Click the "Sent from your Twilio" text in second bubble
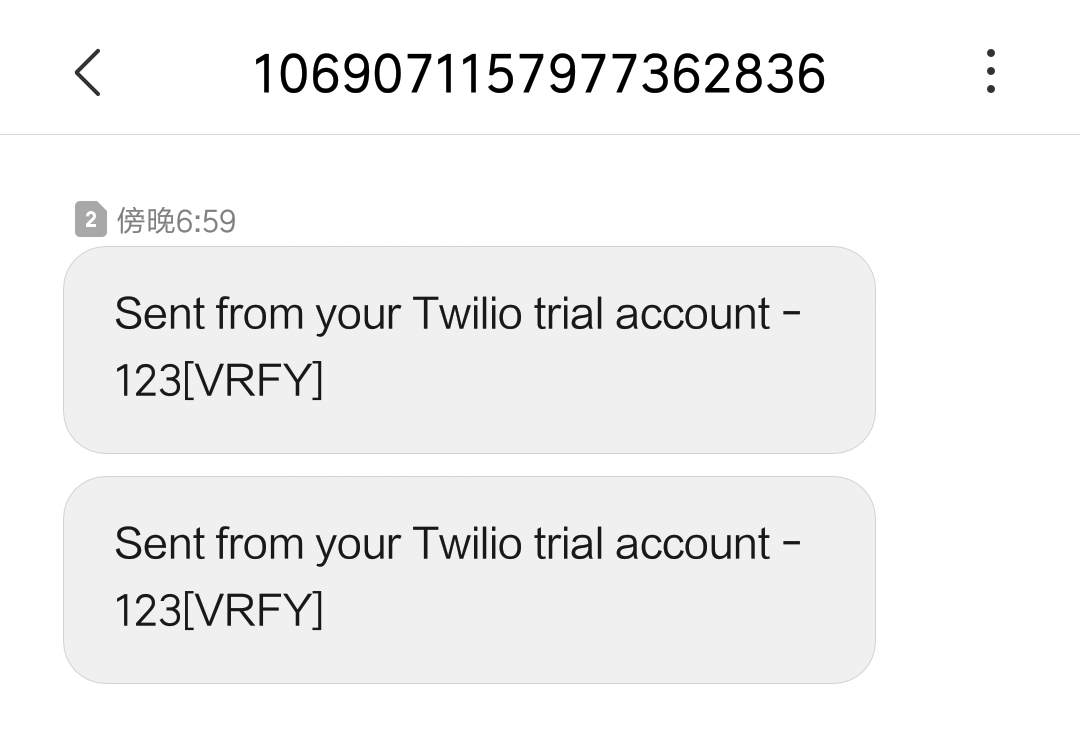This screenshot has width=1080, height=745. [x=318, y=545]
